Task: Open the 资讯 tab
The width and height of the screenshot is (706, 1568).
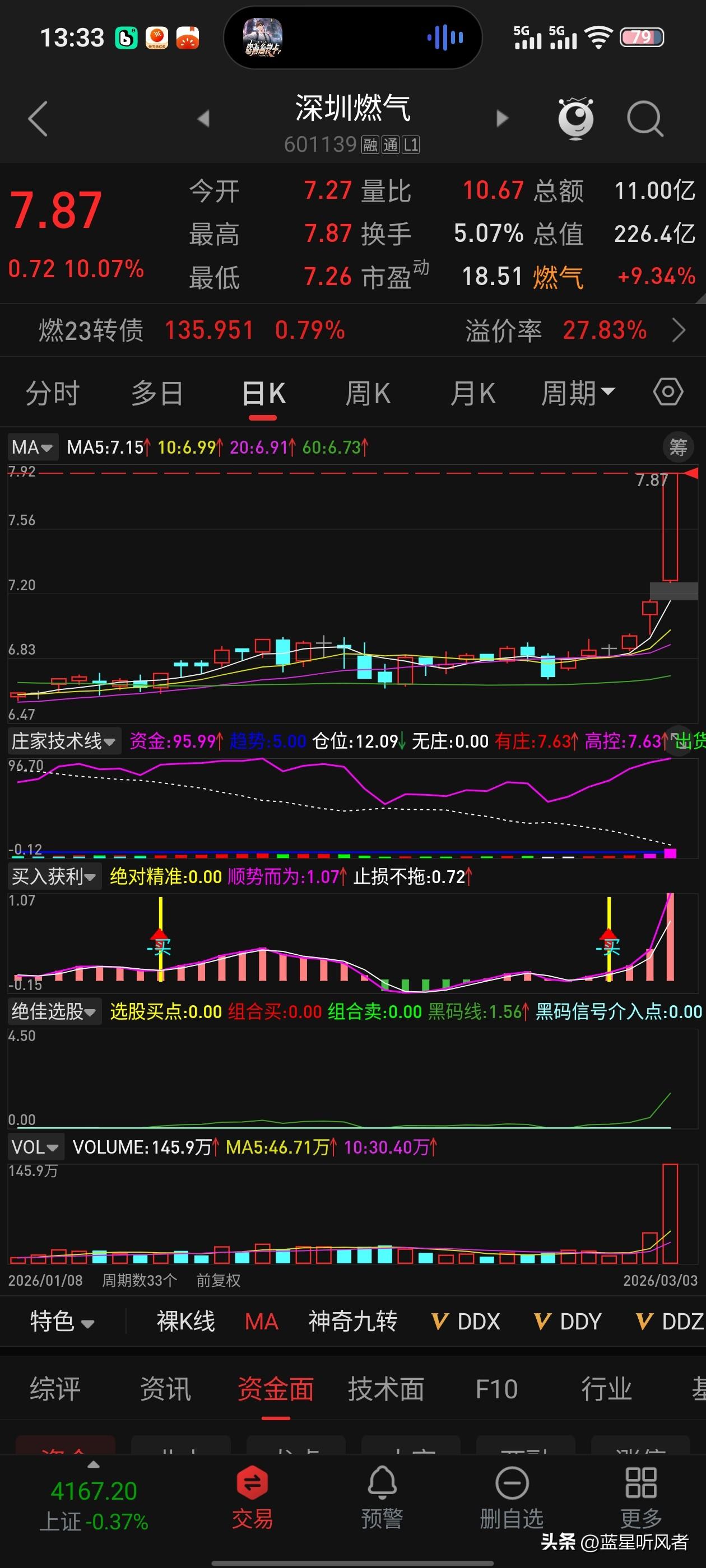Action: 165,1389
